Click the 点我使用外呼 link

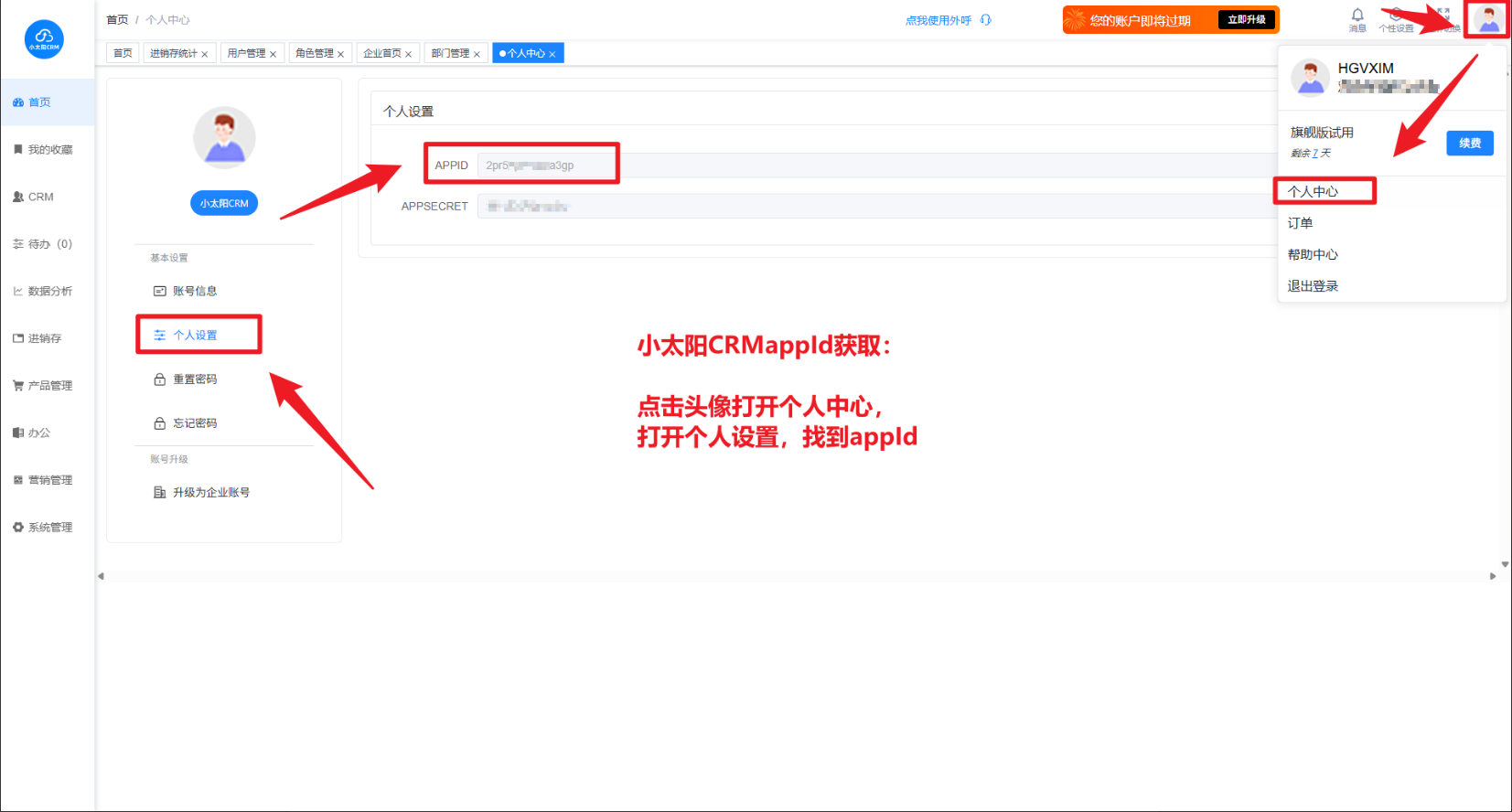click(938, 20)
